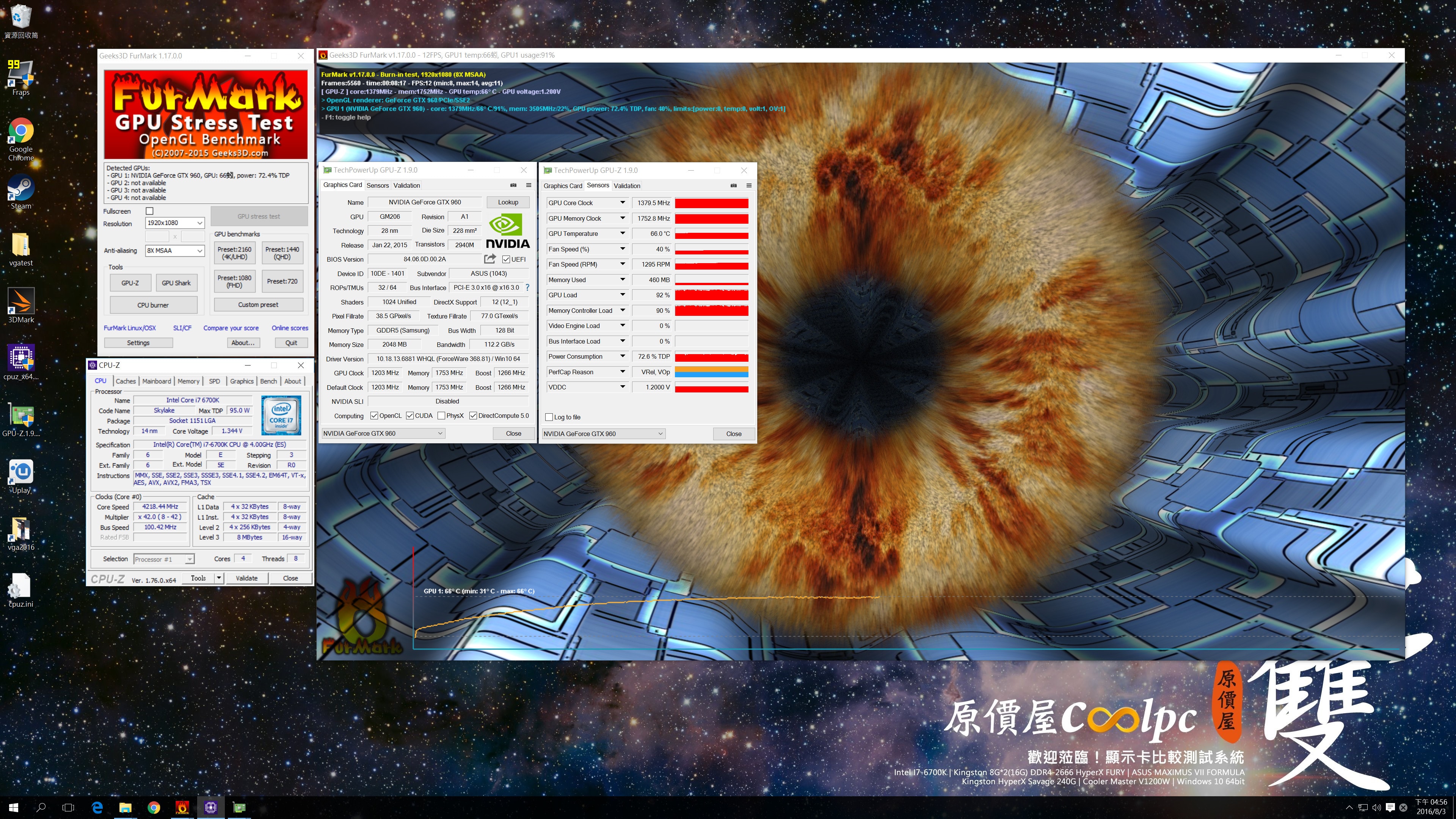Click the CPU burner button in FurMark
The height and width of the screenshot is (819, 1456).
(x=153, y=304)
